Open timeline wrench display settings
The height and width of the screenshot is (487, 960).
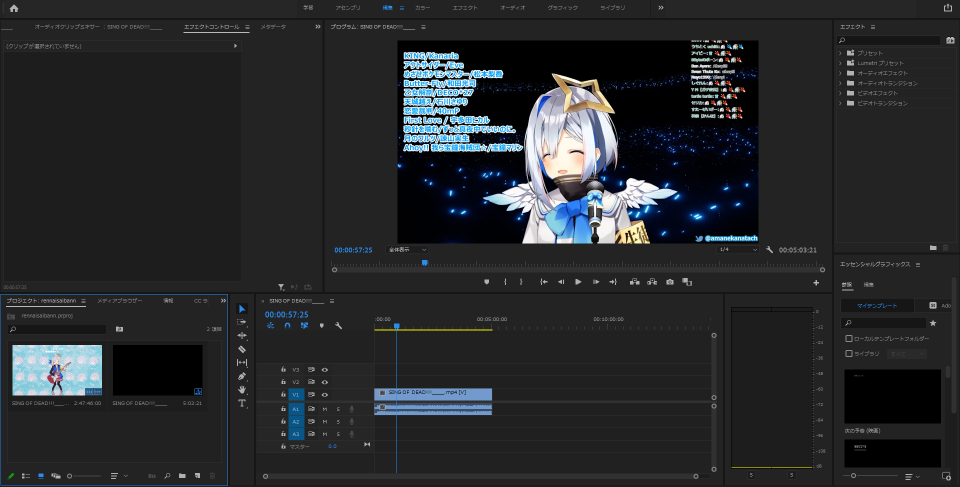(x=339, y=326)
